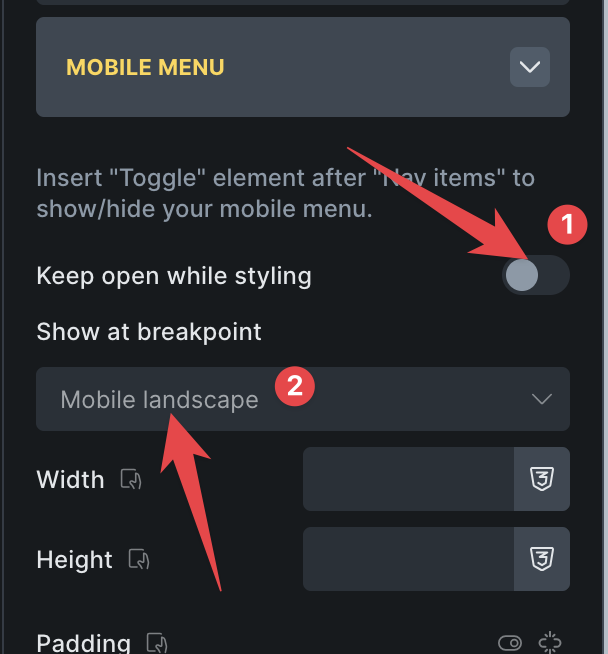Click the dashed circle icon for Padding
Viewport: 608px width, 654px height.
(550, 643)
